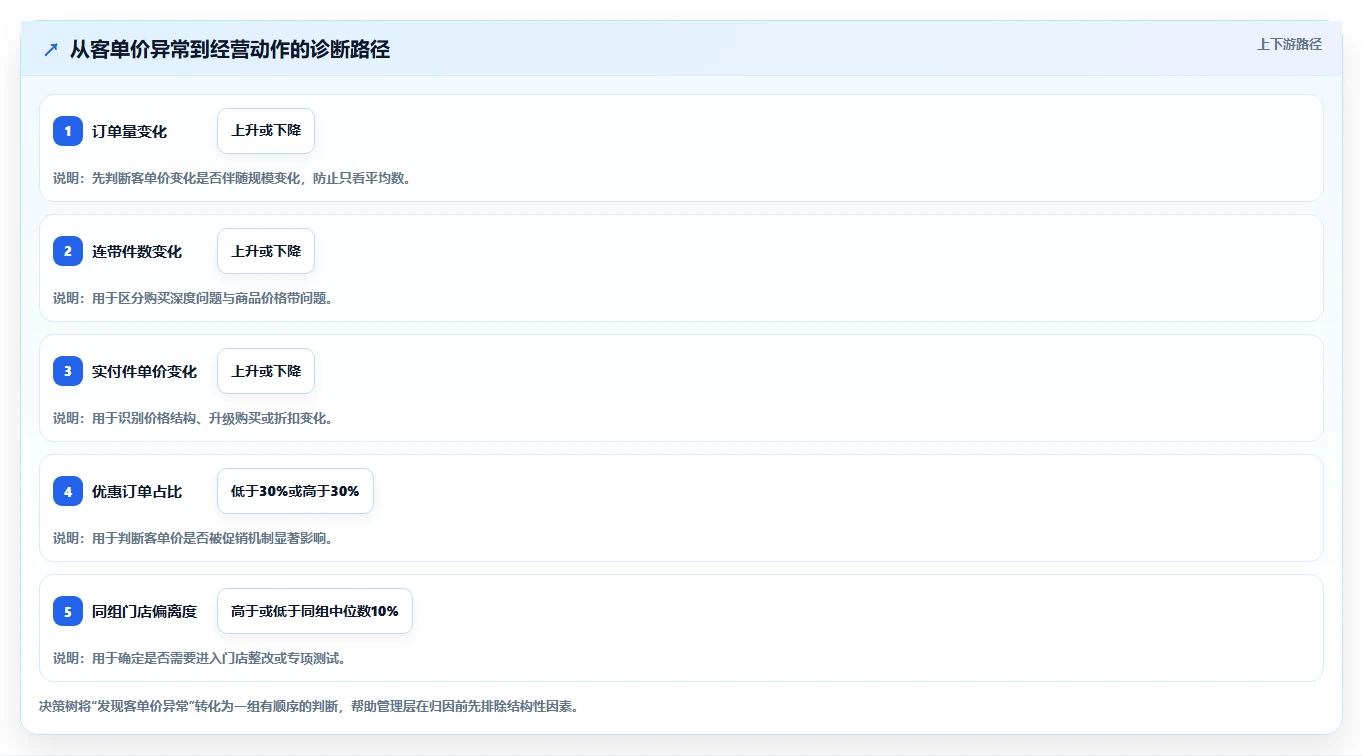Click 上升或下降 chip for 连带件数变化
The image size is (1363, 756).
(266, 251)
